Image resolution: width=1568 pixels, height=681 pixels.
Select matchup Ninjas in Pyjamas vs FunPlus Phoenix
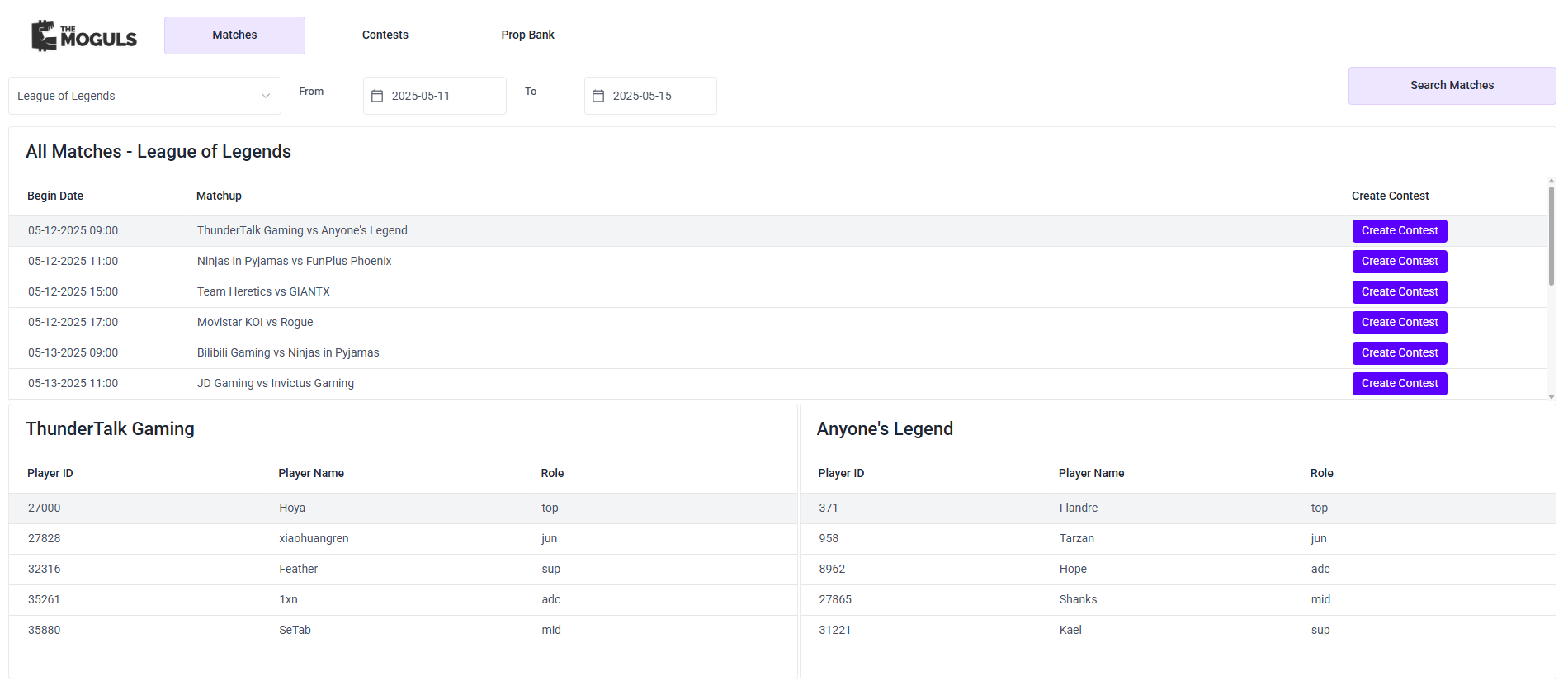point(294,262)
